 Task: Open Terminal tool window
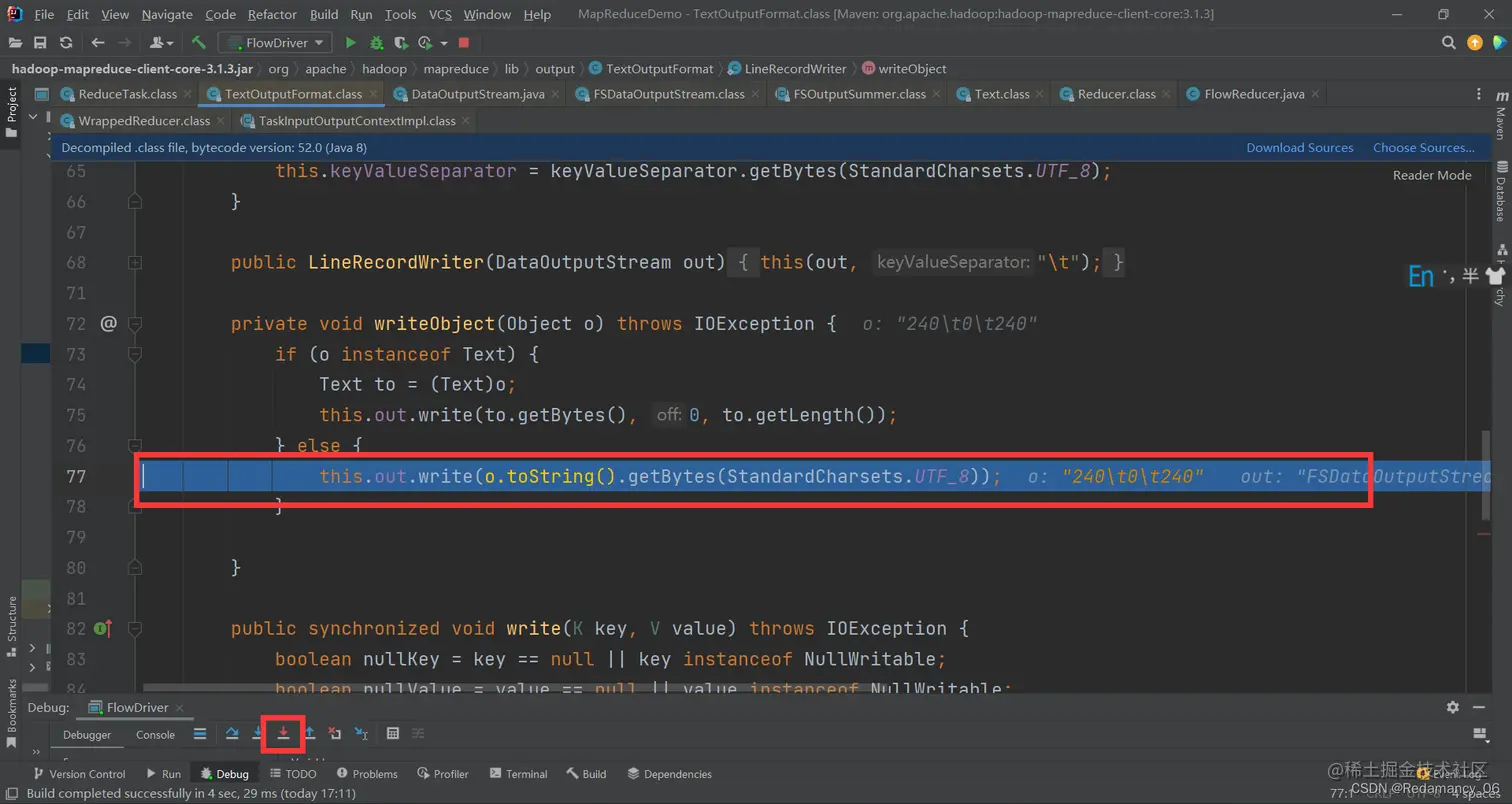pyautogui.click(x=518, y=774)
